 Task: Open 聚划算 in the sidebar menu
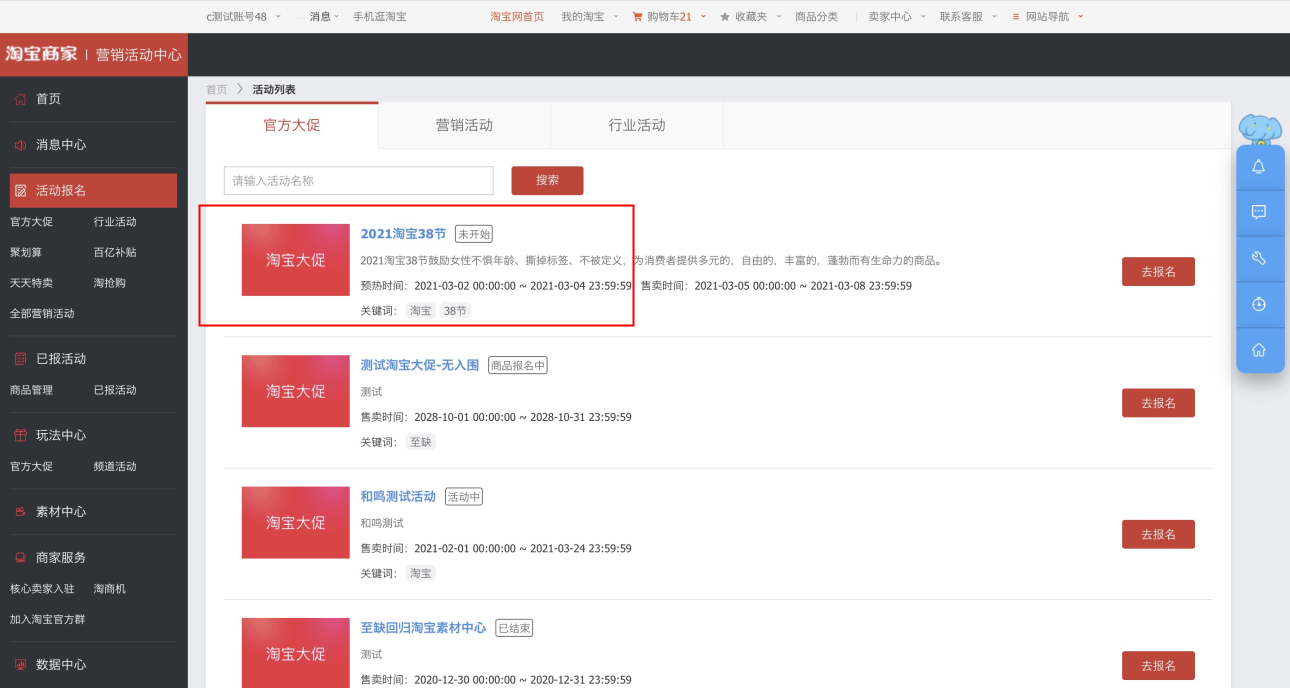point(26,253)
